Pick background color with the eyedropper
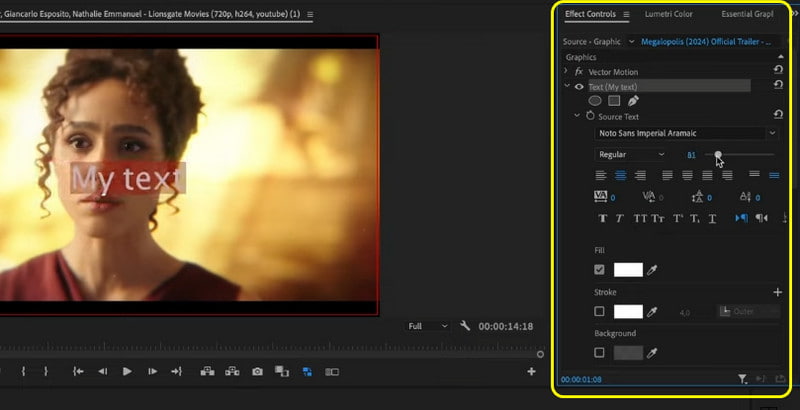Viewport: 800px width, 410px height. tap(652, 352)
